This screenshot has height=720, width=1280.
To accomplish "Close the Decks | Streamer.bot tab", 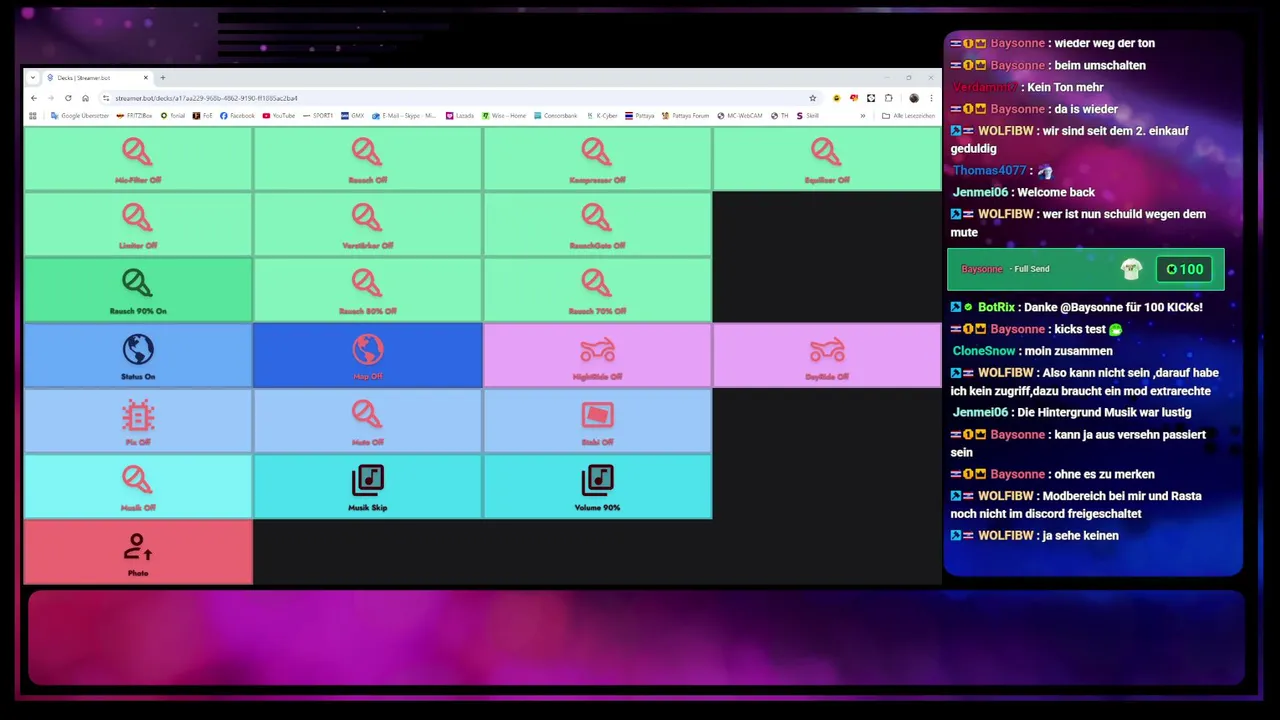I will (145, 78).
